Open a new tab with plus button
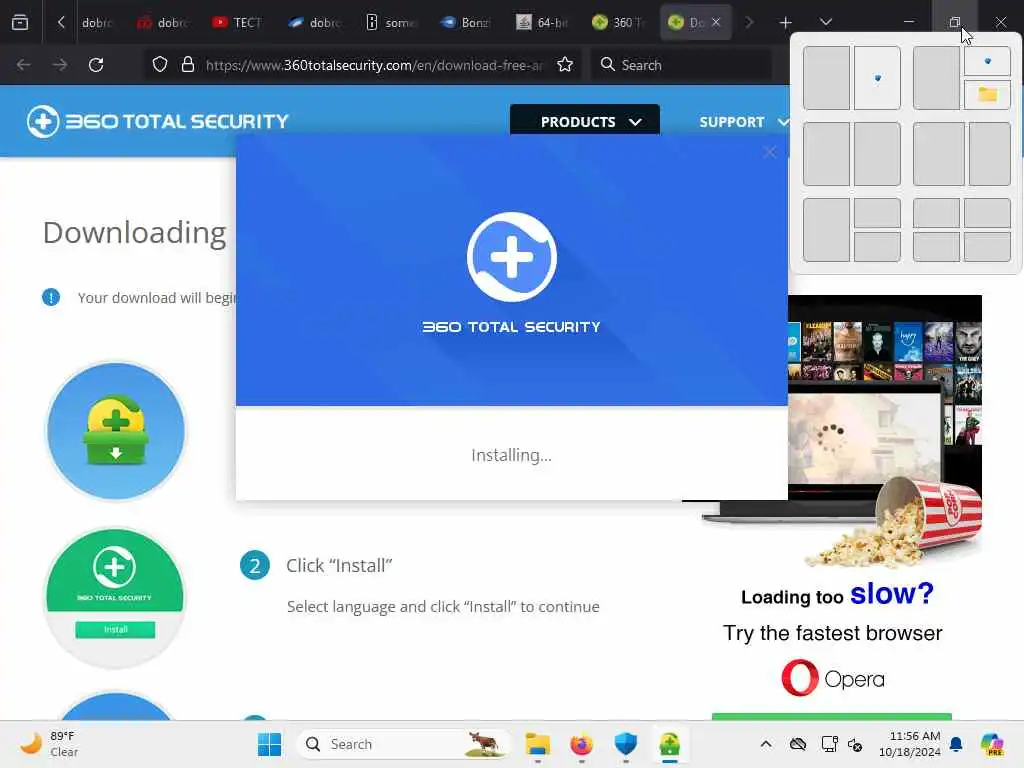This screenshot has width=1024, height=768. click(x=786, y=22)
